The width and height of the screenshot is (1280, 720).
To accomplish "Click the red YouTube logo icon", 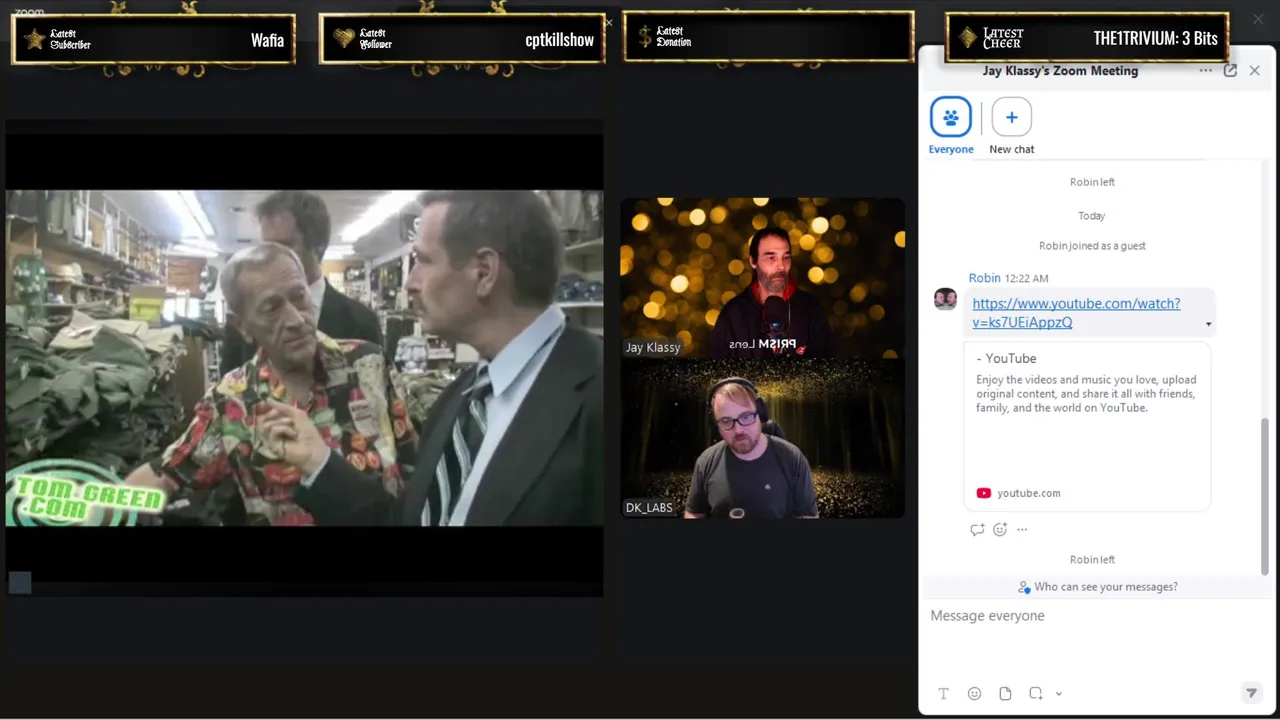I will (x=983, y=493).
